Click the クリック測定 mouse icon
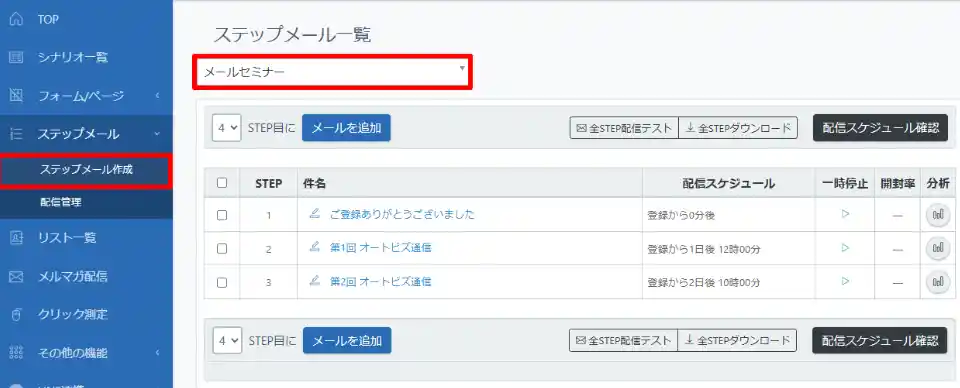This screenshot has width=960, height=388. tap(17, 315)
